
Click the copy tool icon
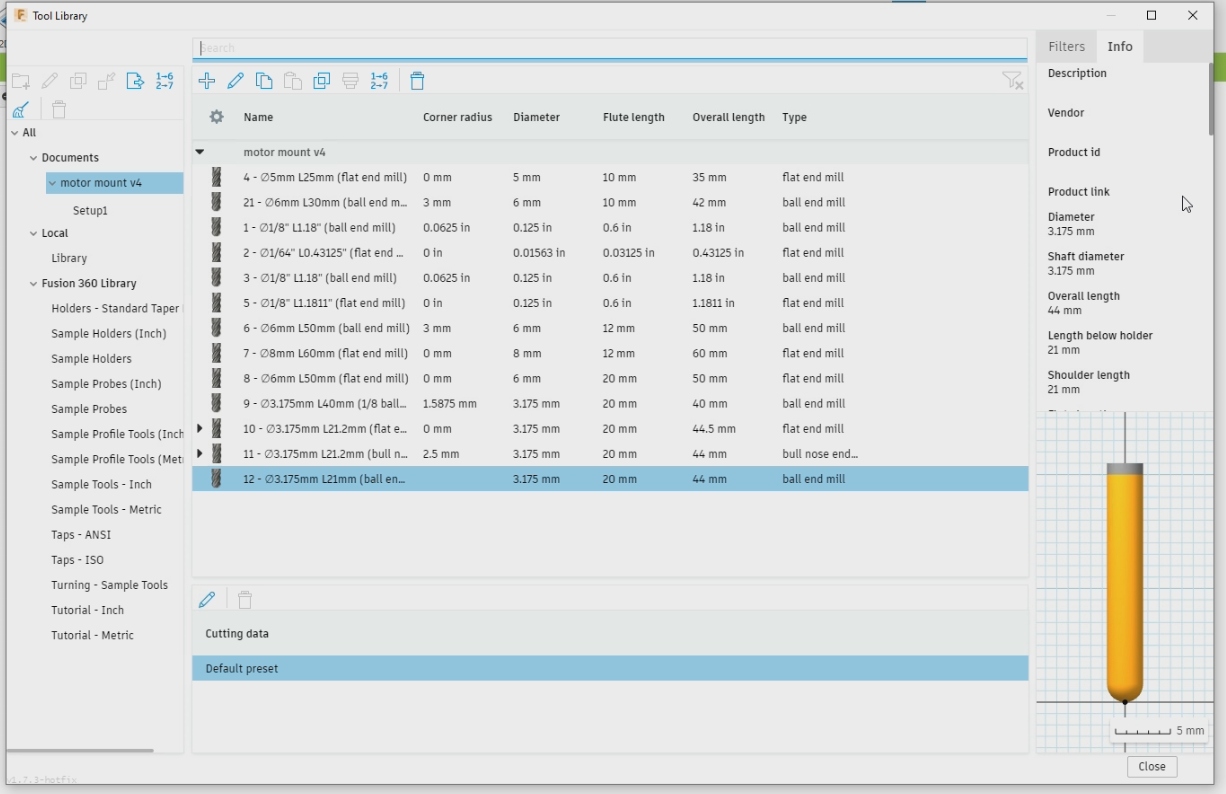(264, 81)
